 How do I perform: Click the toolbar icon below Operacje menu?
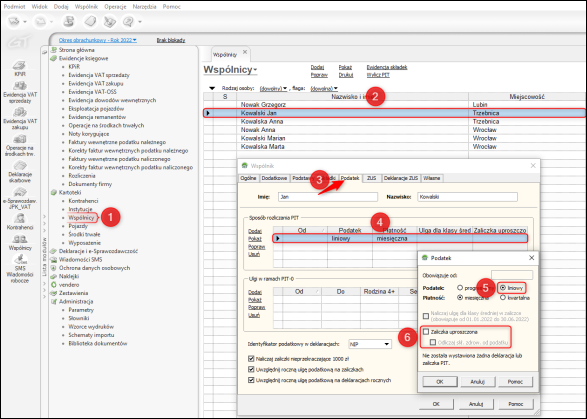pyautogui.click(x=110, y=21)
